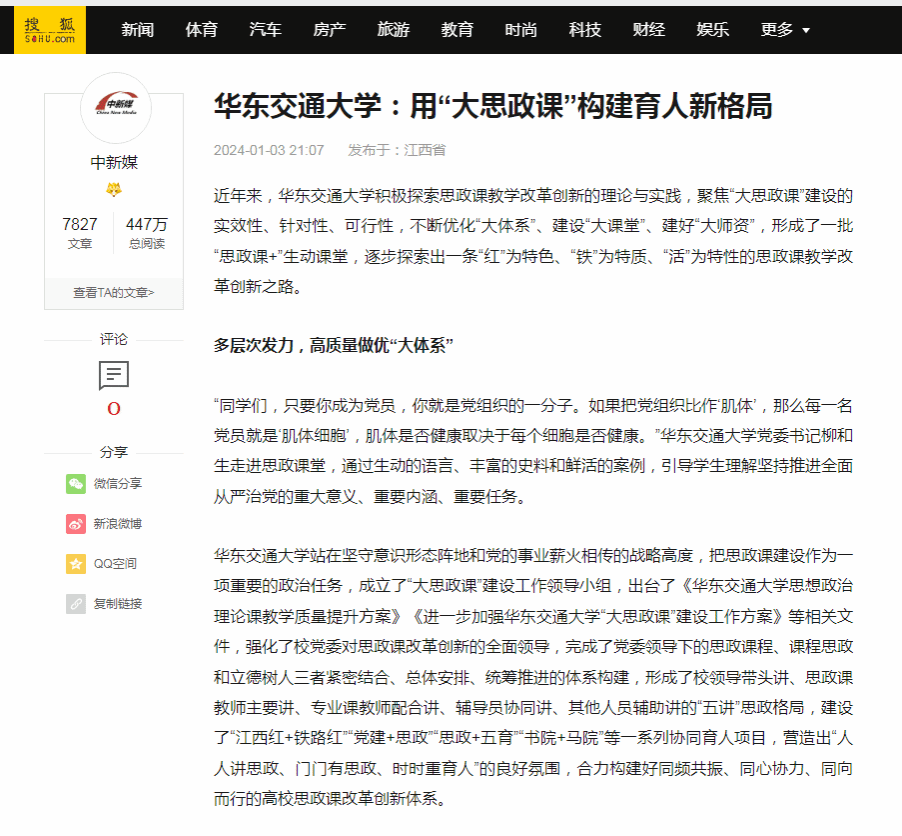Expand the 更多 dropdown menu

pos(785,30)
